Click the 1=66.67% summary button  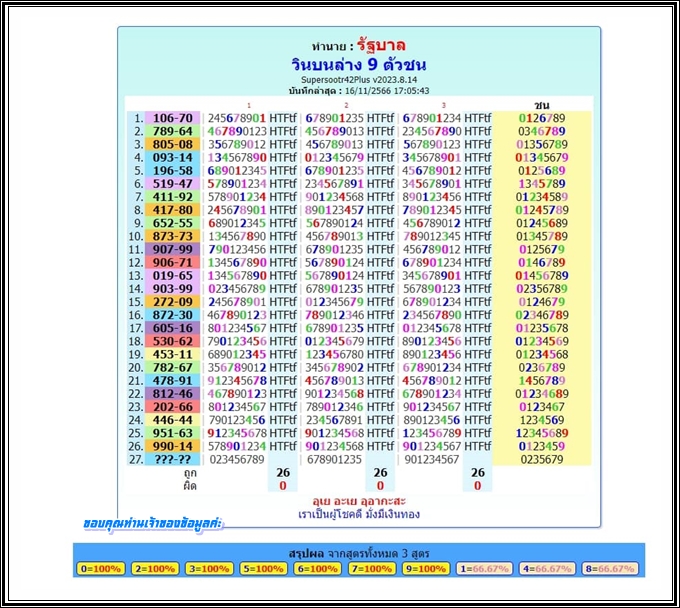[484, 569]
